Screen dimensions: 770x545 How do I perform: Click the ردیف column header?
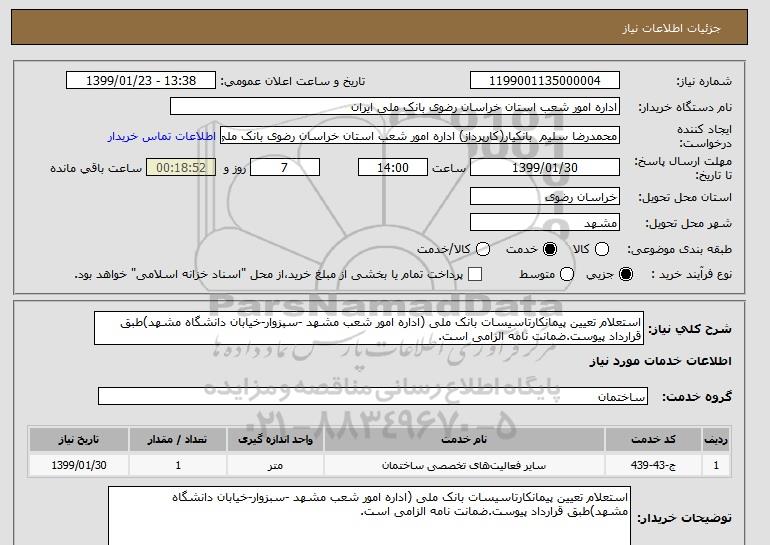[716, 439]
